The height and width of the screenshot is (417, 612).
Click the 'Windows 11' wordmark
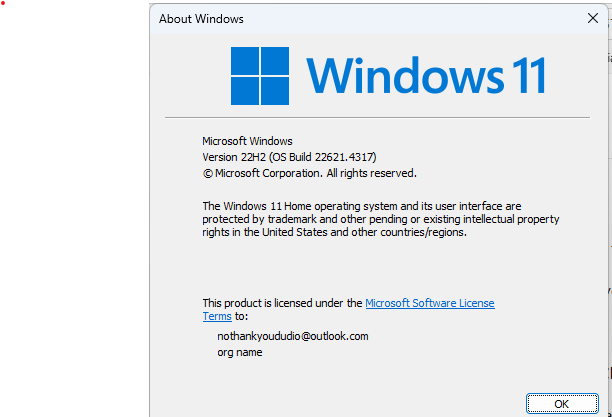[426, 76]
